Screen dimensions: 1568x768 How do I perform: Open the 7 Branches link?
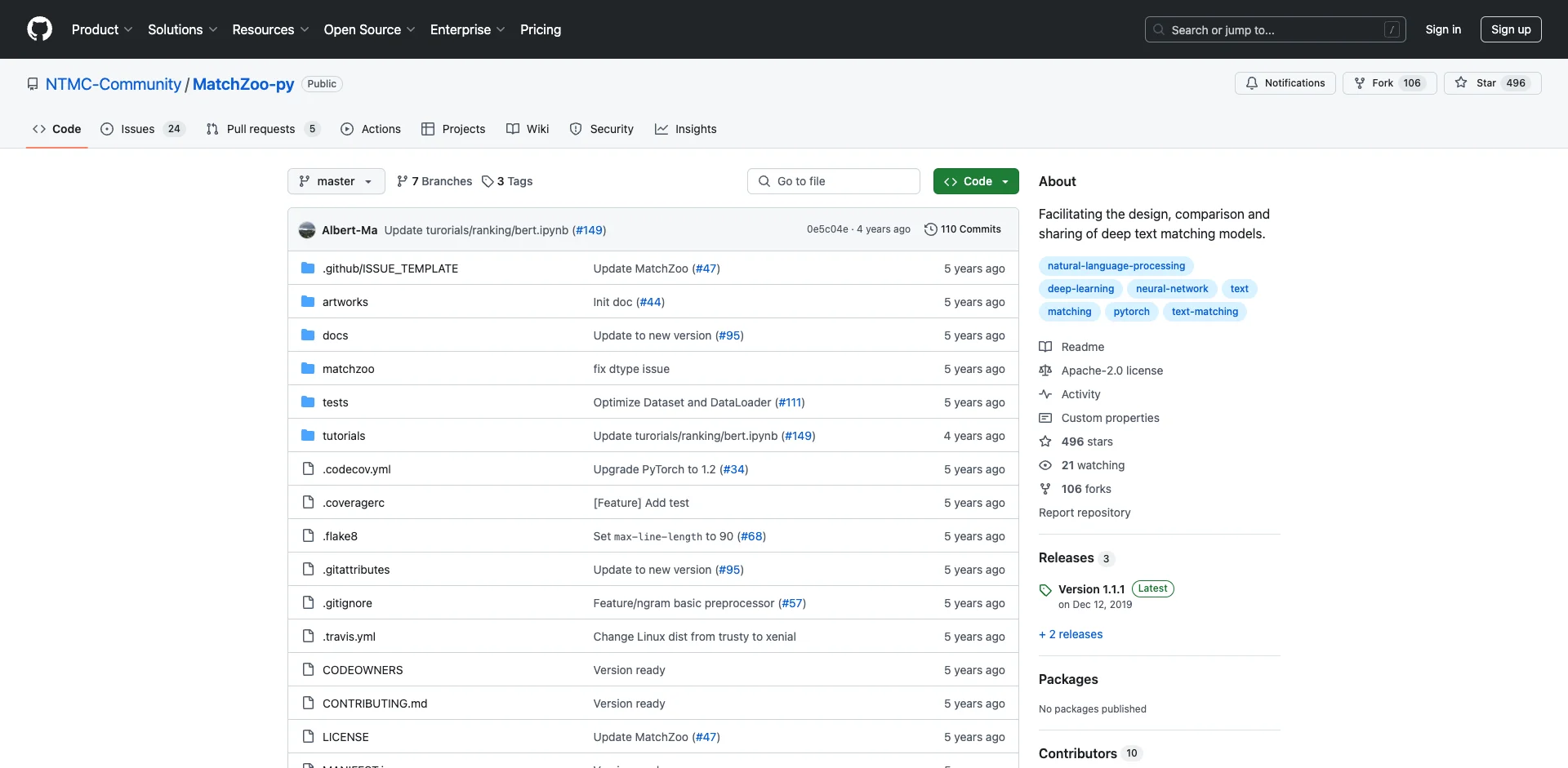coord(434,181)
